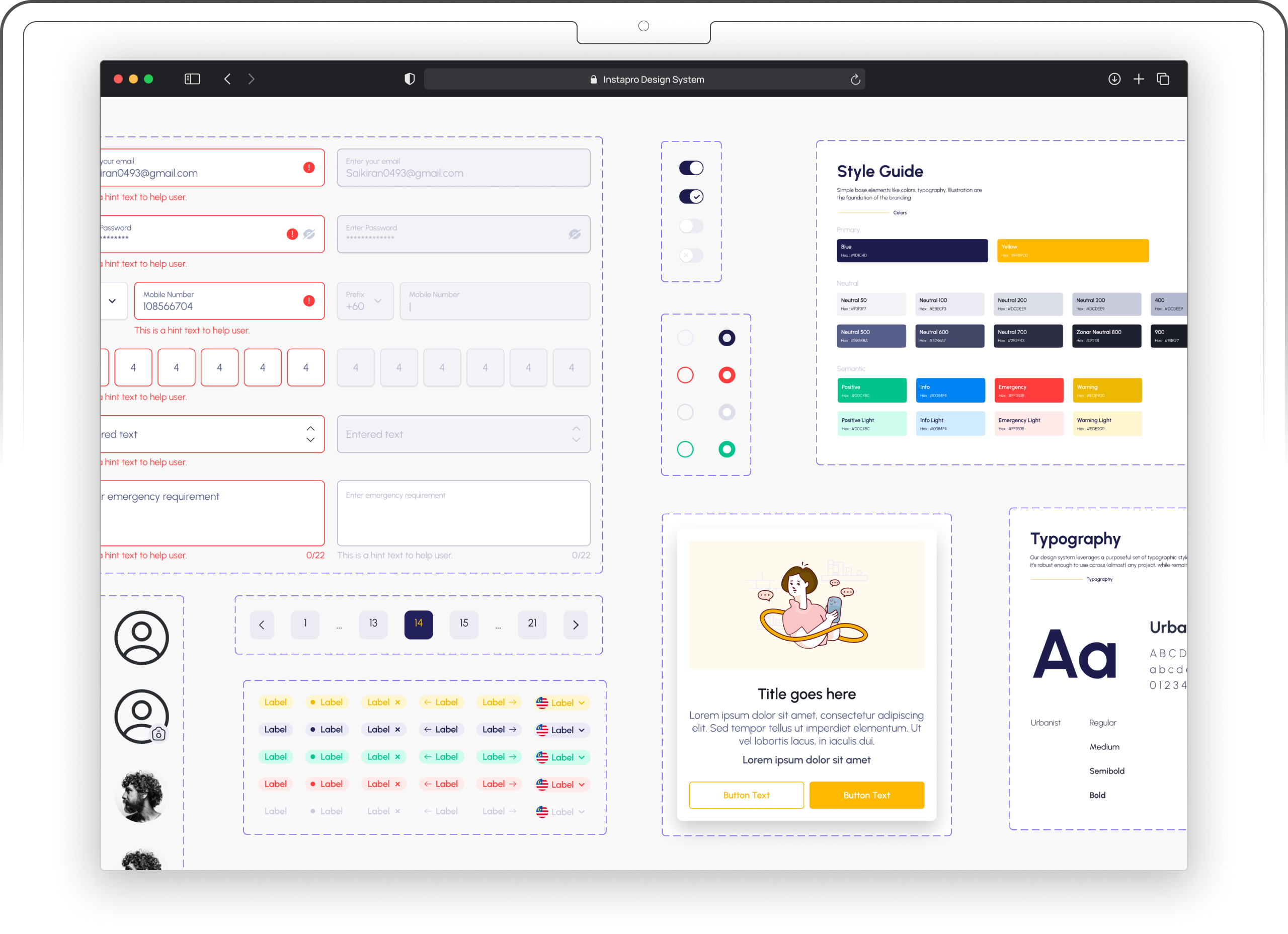The image size is (1288, 934).
Task: Open the Prefix +60 dropdown
Action: tap(365, 301)
